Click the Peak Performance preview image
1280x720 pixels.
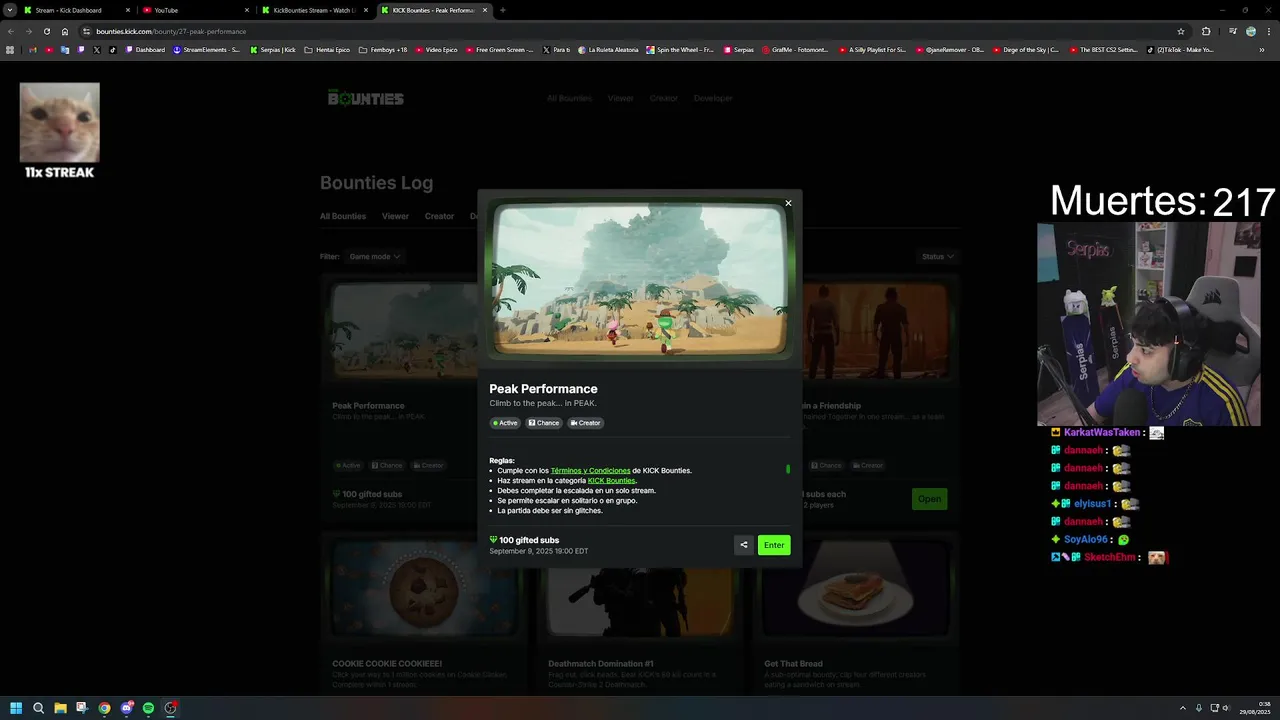(640, 279)
